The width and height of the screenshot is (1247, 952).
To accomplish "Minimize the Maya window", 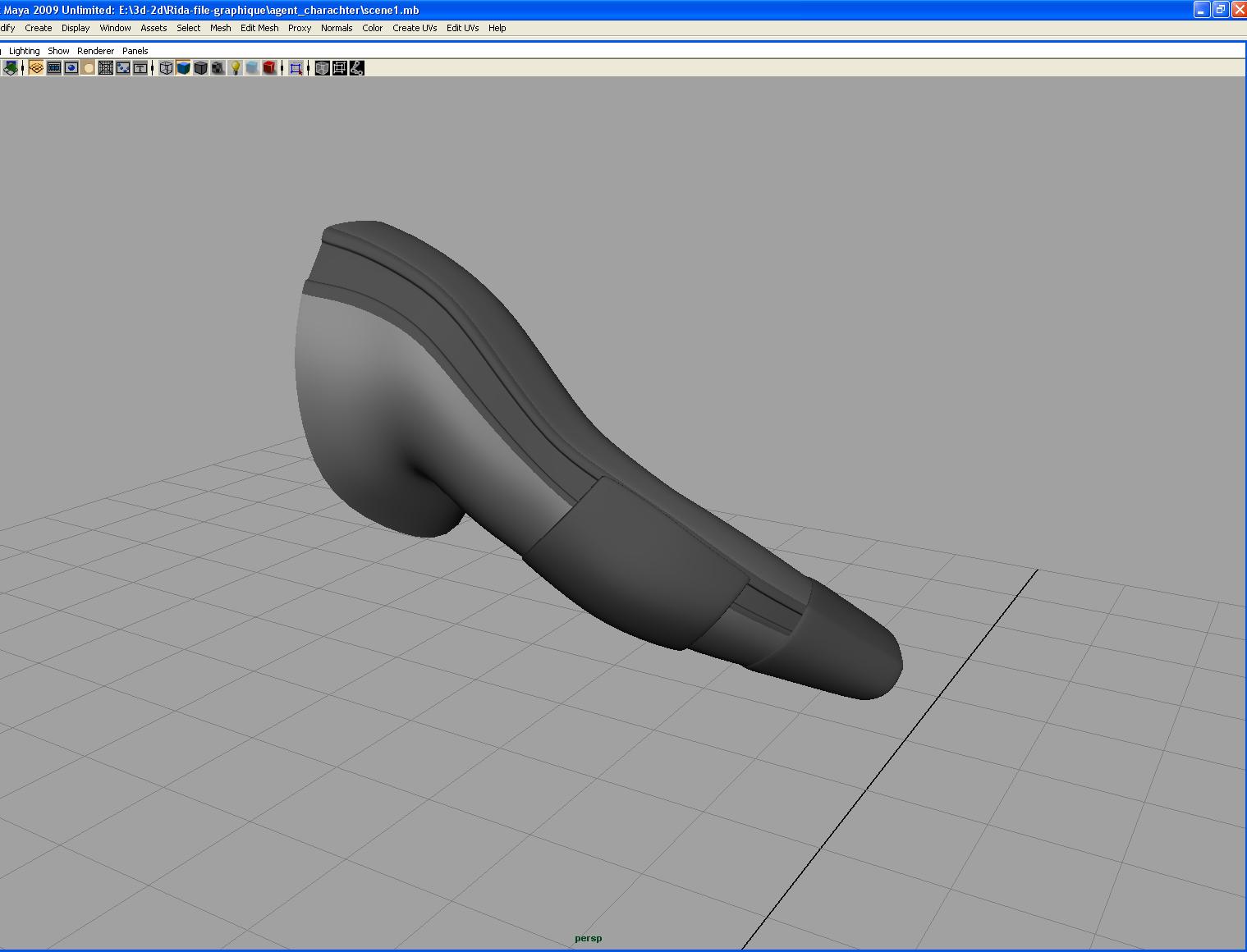I will click(1202, 10).
